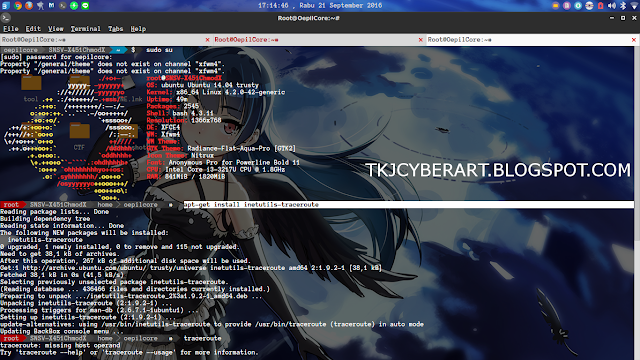Click the purple round tray icon
This screenshot has width=640, height=360.
coord(567,5)
